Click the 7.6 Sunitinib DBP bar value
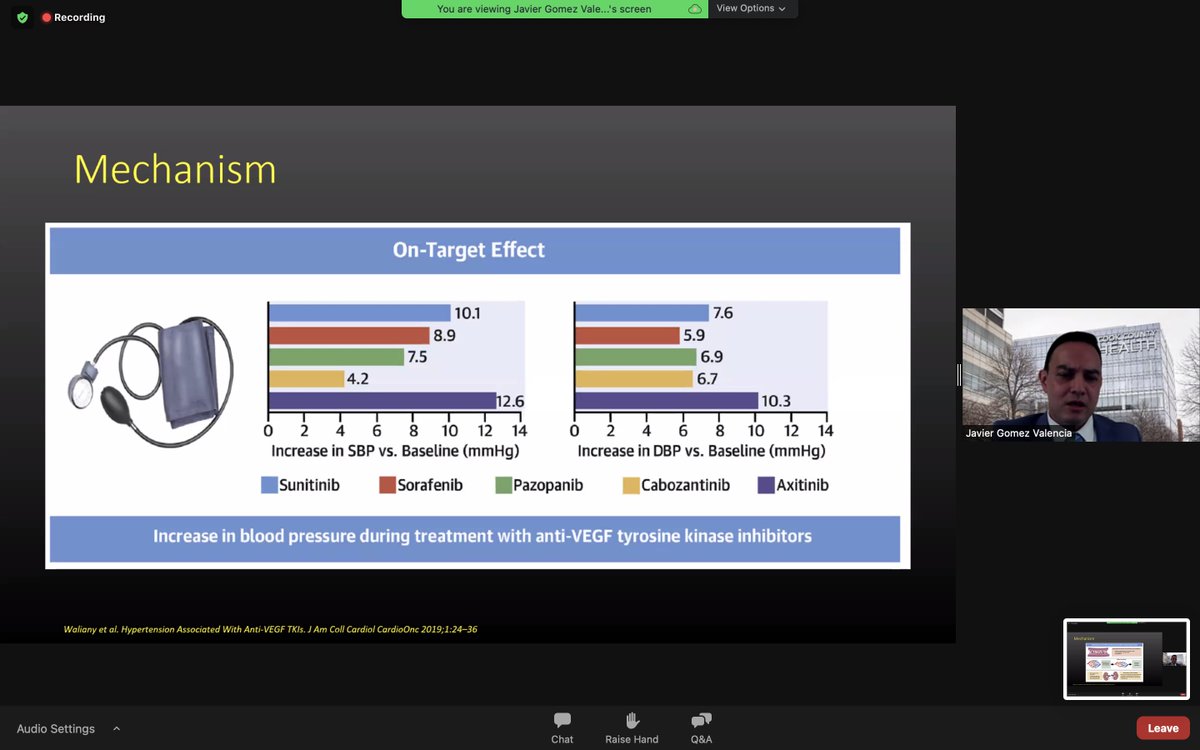The width and height of the screenshot is (1200, 750). tap(722, 313)
